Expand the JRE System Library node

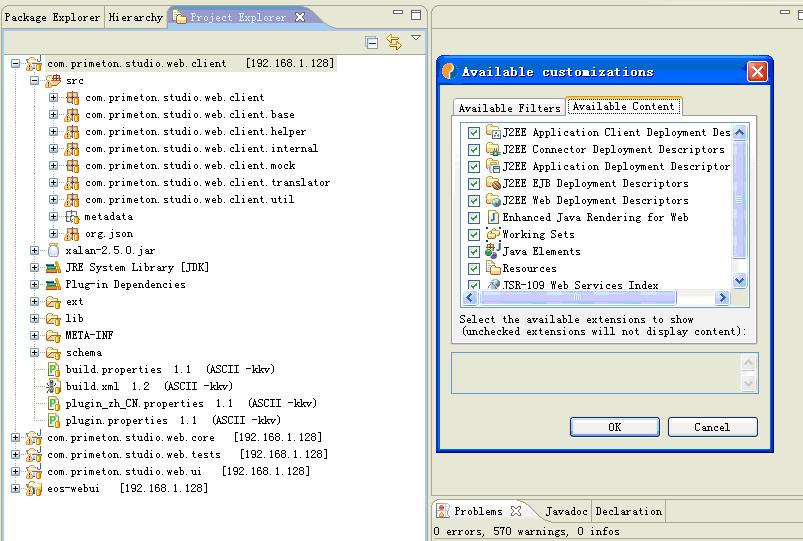(34, 267)
